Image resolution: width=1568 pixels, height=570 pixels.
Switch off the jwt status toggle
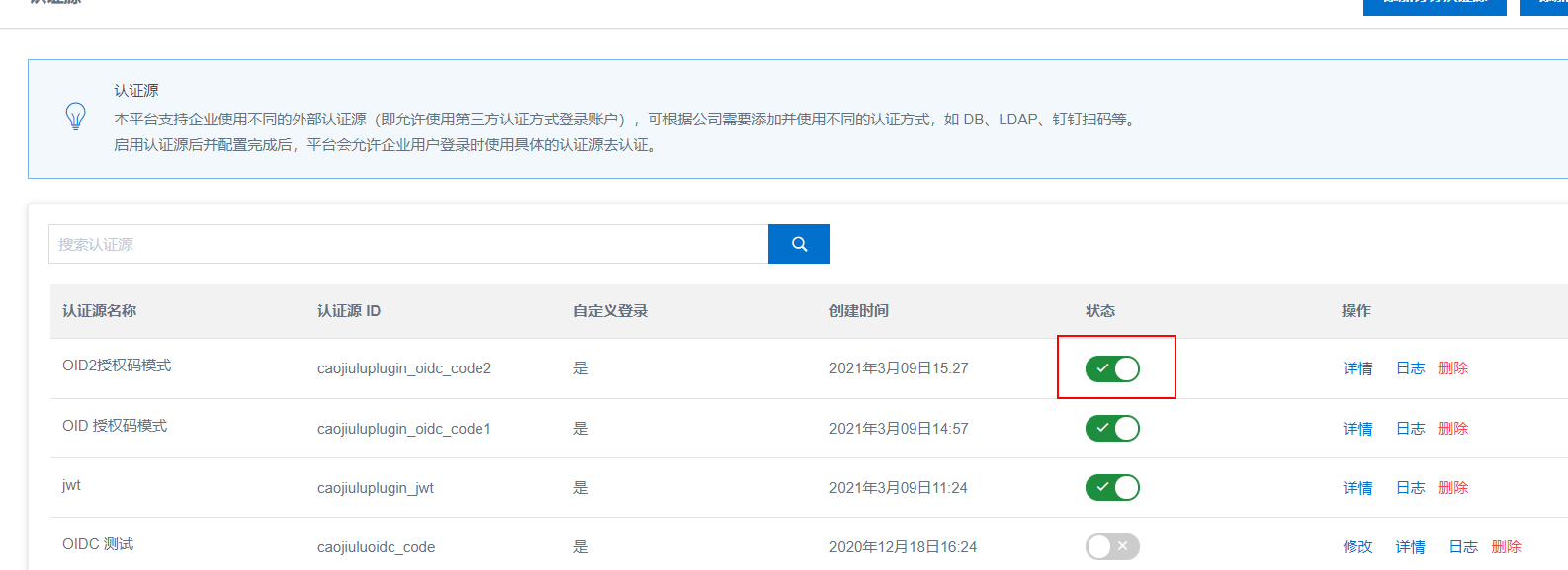(1112, 487)
